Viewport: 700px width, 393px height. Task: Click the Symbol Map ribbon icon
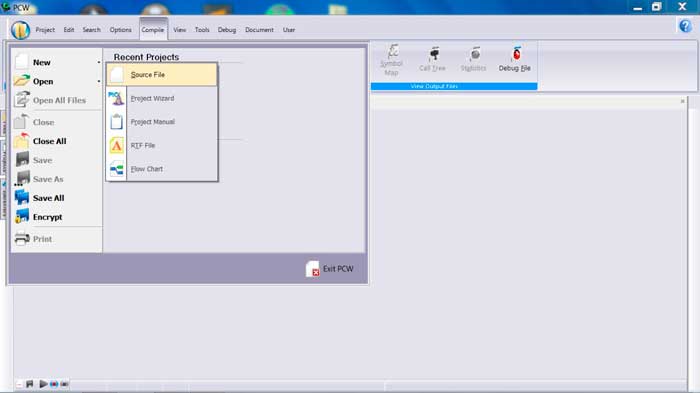coord(393,51)
